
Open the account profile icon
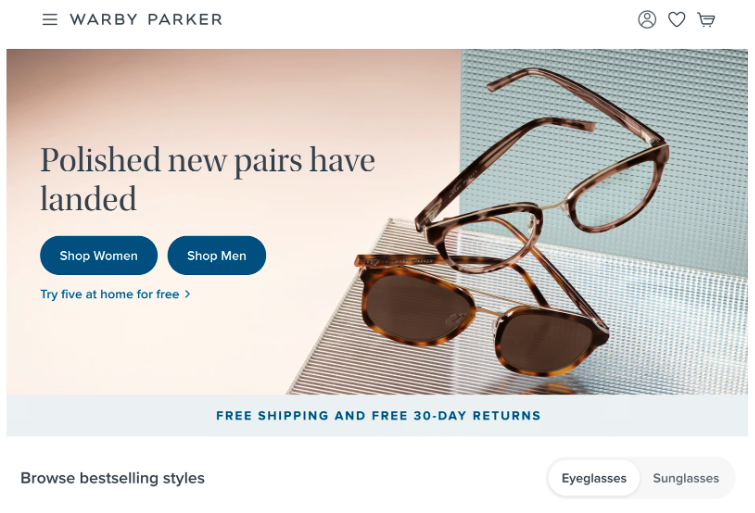click(x=647, y=20)
